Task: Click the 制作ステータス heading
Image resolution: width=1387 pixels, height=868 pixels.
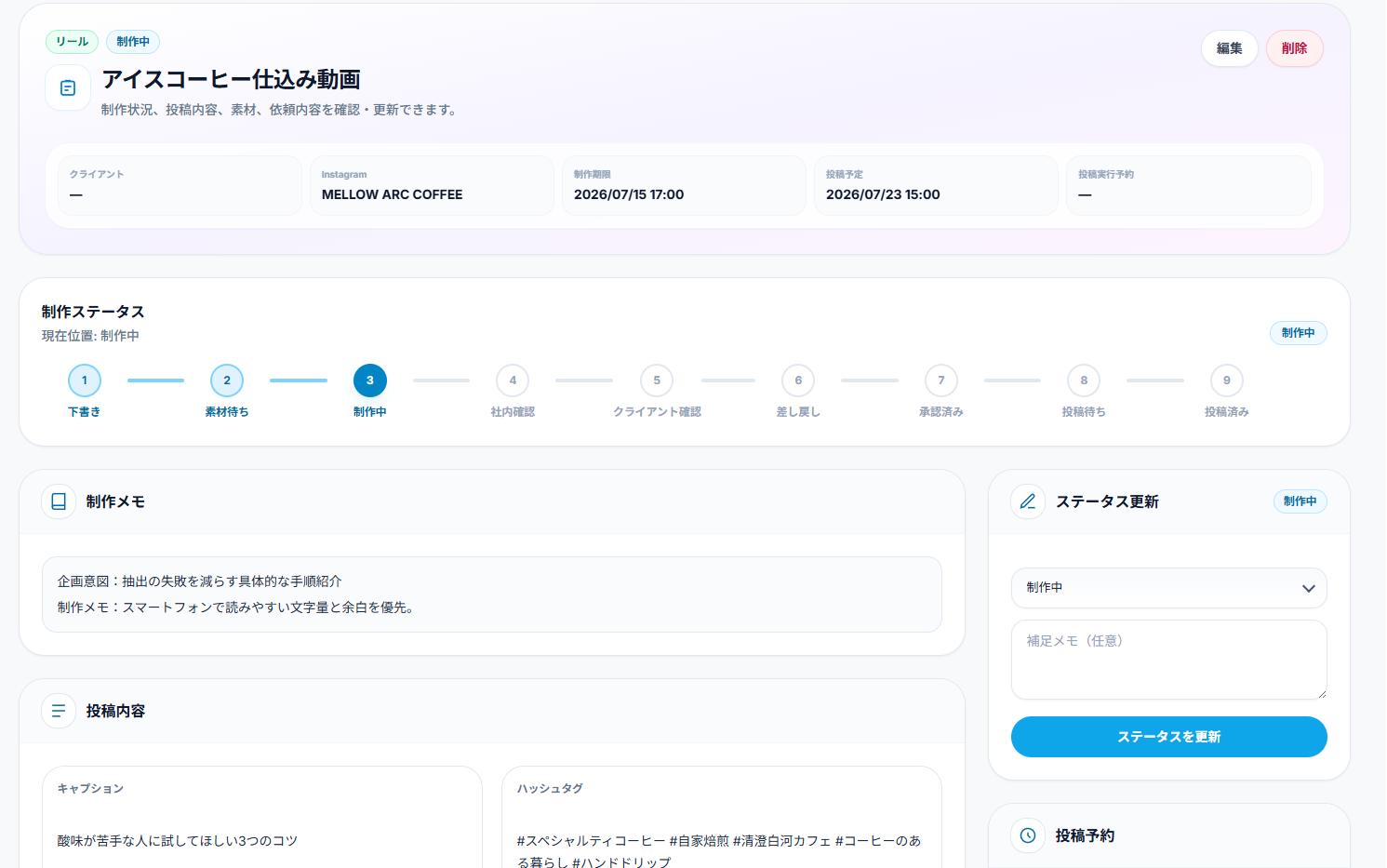Action: click(93, 312)
